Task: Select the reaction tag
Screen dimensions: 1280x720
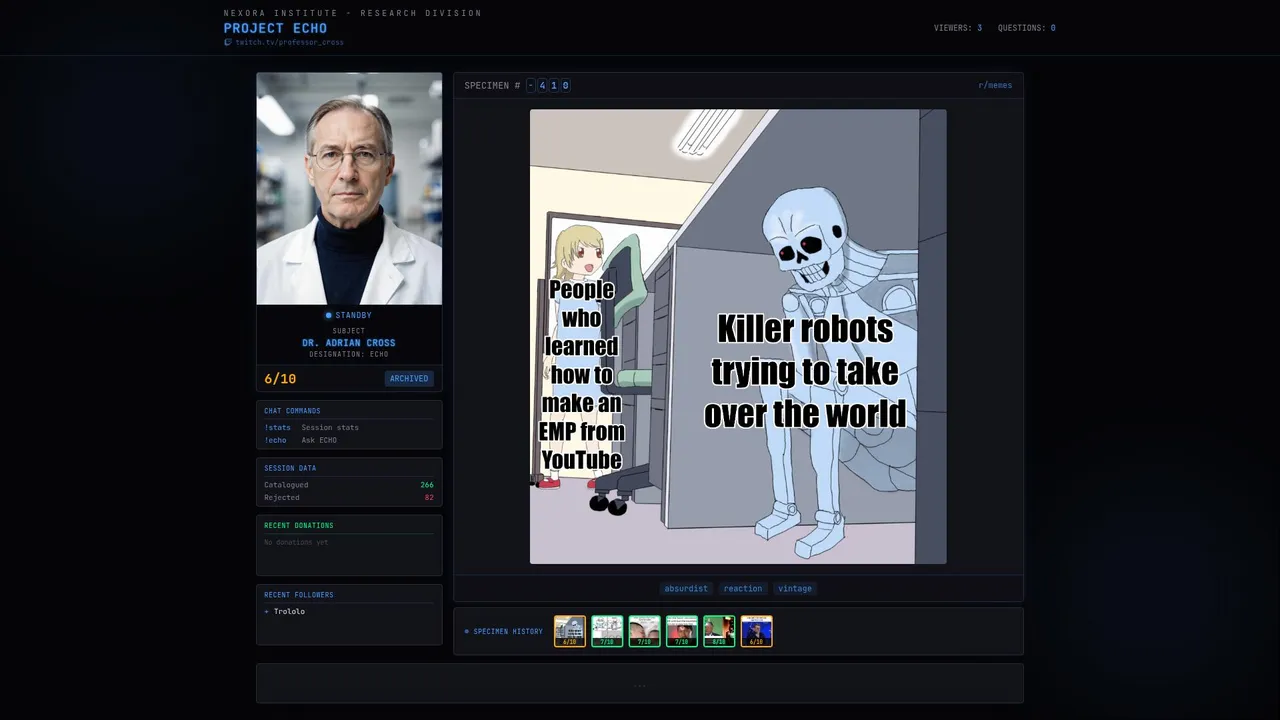Action: 743,589
